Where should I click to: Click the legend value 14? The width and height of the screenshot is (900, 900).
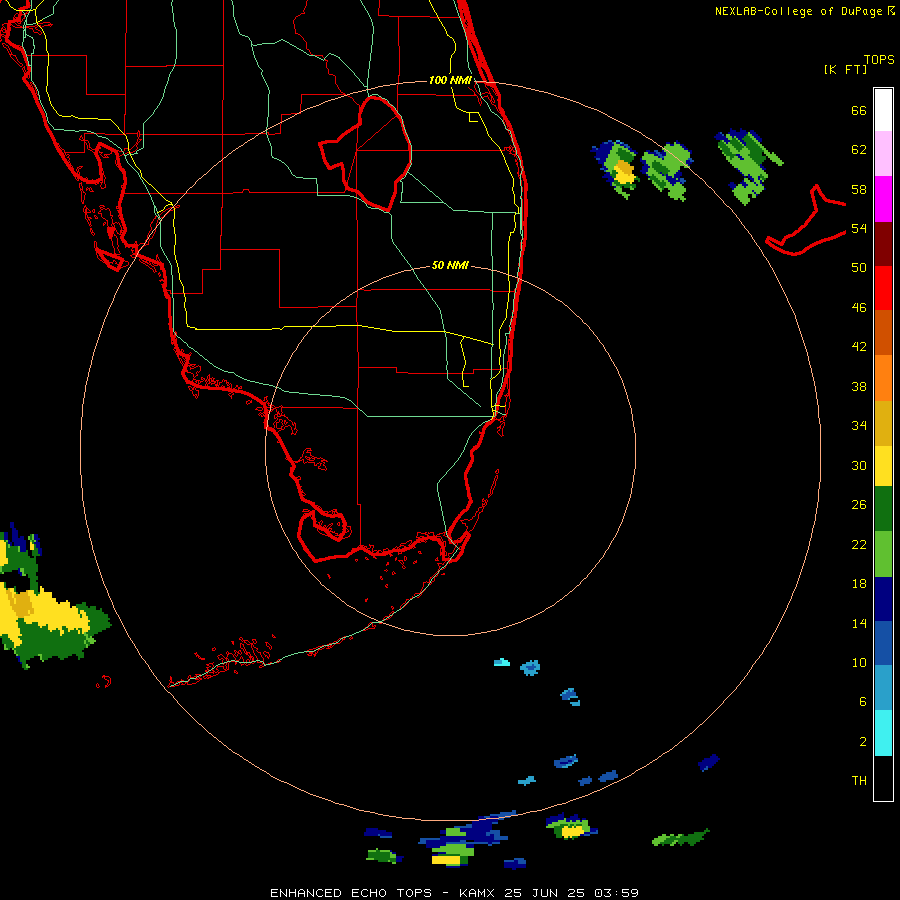[x=859, y=623]
